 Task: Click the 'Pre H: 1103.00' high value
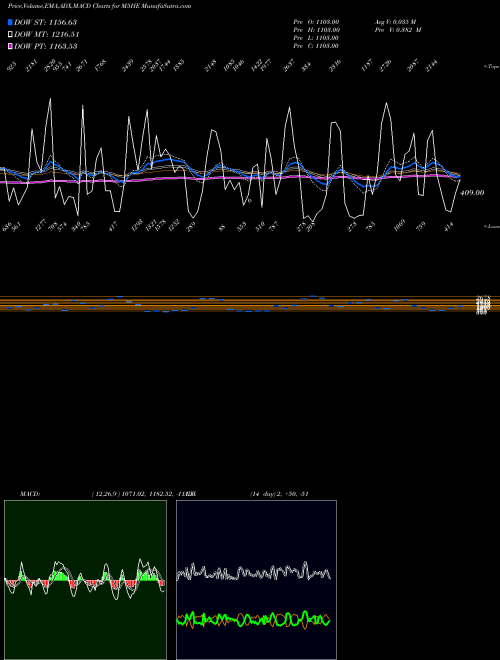pyautogui.click(x=316, y=30)
